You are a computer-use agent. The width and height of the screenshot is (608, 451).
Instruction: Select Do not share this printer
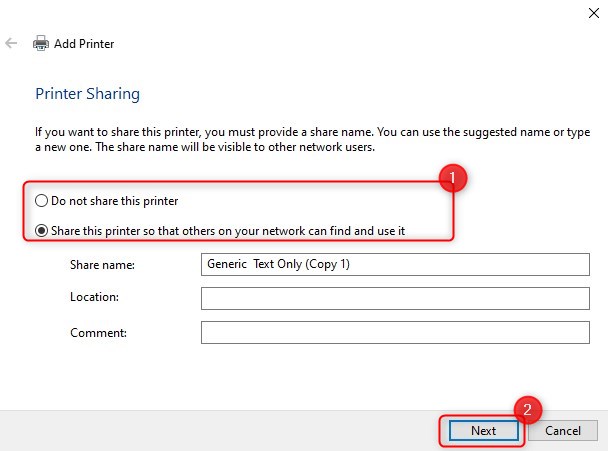(x=107, y=201)
